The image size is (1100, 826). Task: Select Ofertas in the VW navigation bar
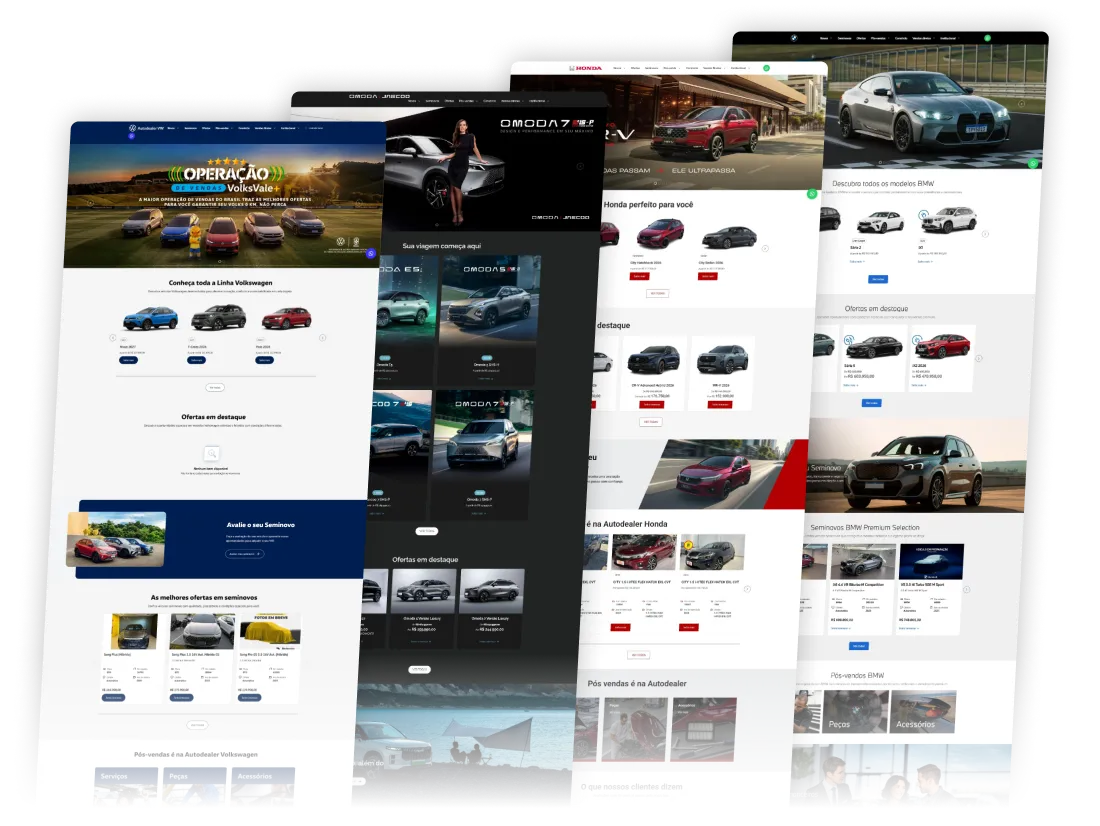206,128
